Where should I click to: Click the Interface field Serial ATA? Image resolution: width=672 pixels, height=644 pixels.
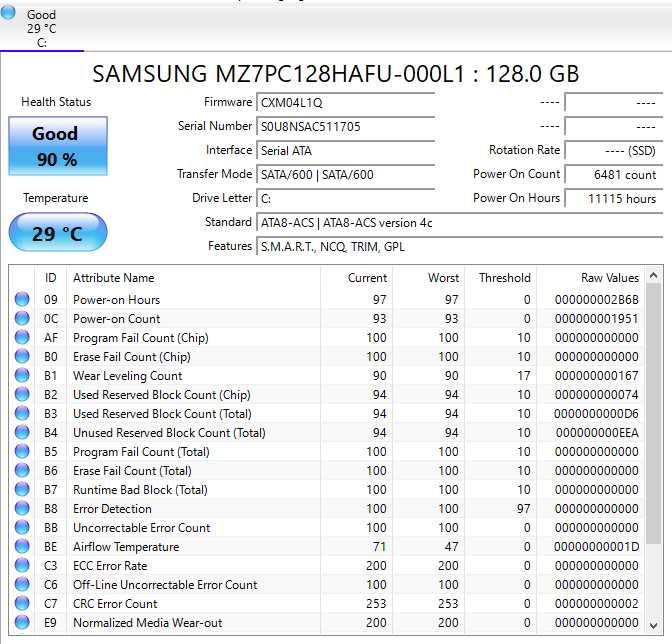tap(345, 151)
